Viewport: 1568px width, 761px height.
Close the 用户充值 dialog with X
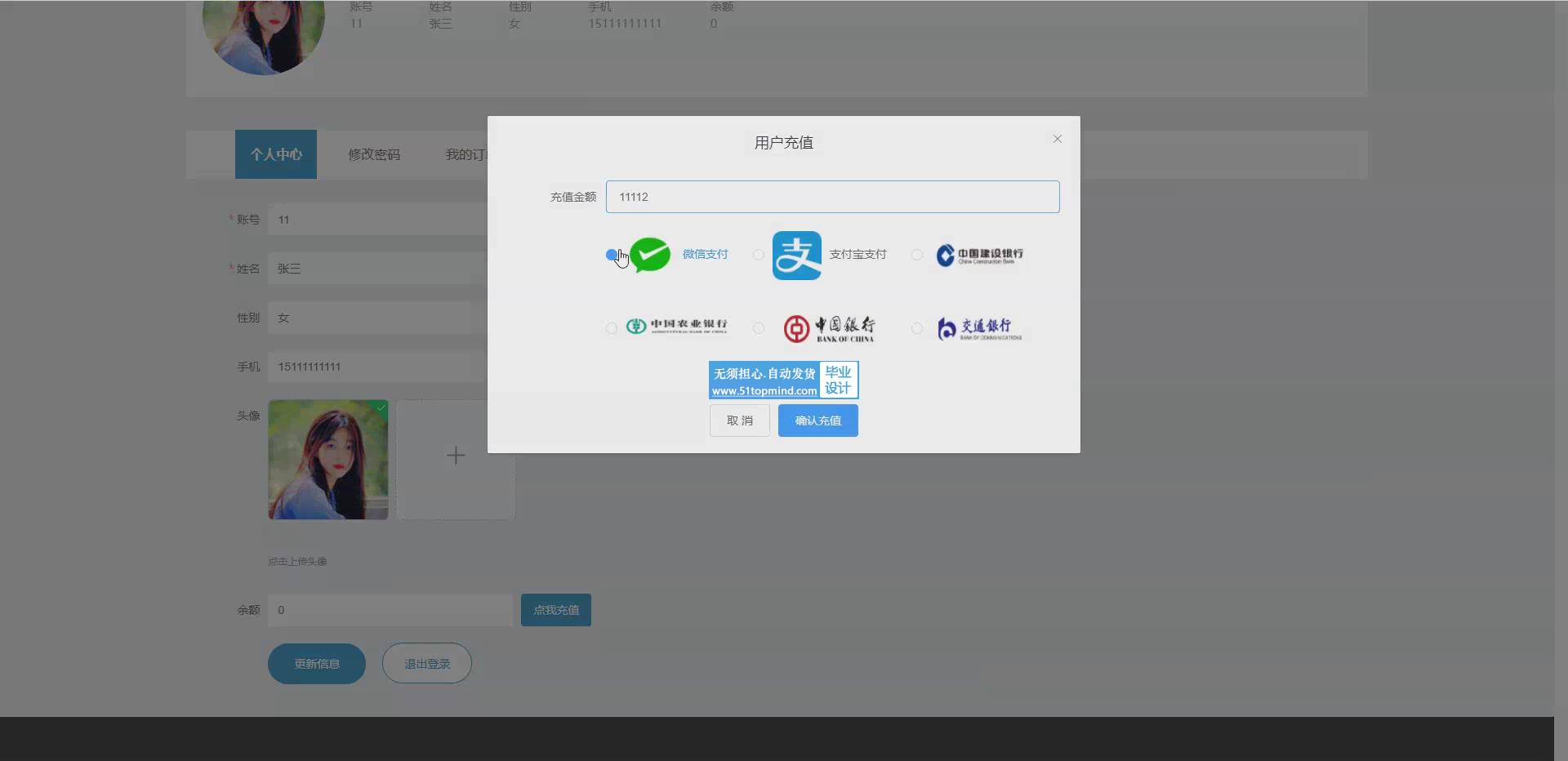[x=1058, y=139]
